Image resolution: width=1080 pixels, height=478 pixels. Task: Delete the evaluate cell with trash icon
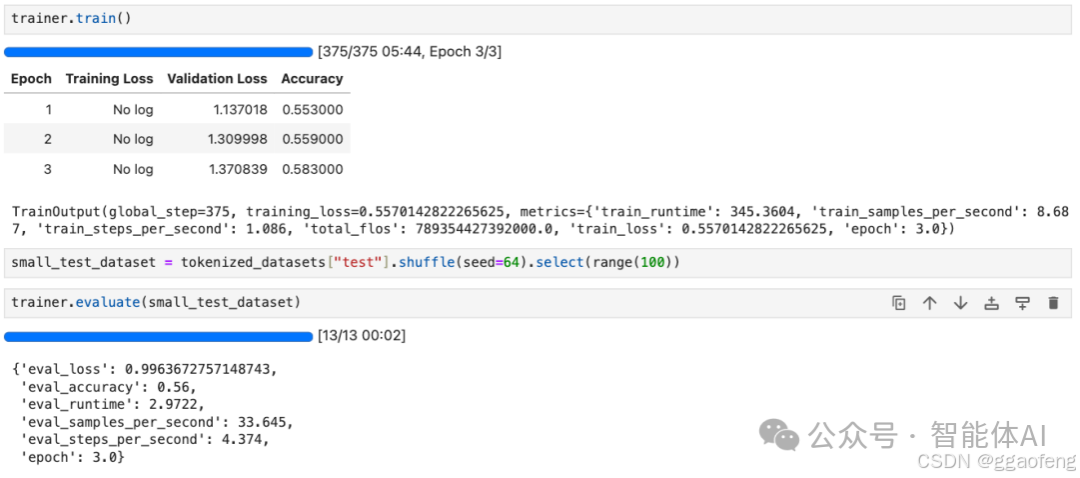pyautogui.click(x=1052, y=303)
